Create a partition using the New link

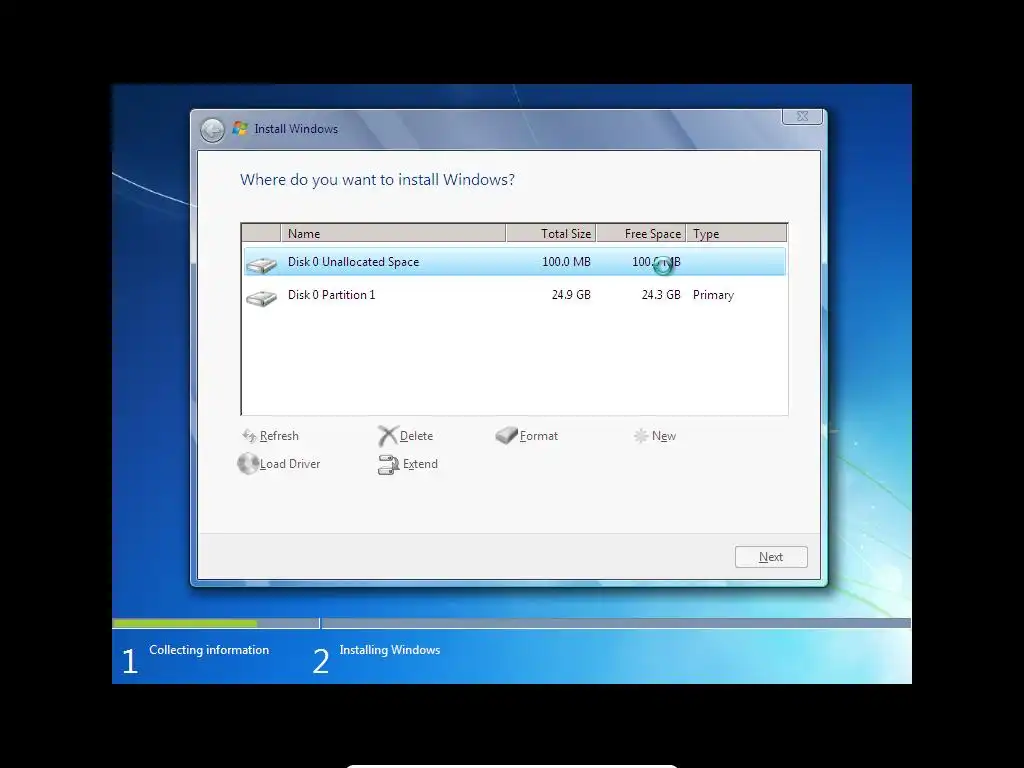coord(664,436)
